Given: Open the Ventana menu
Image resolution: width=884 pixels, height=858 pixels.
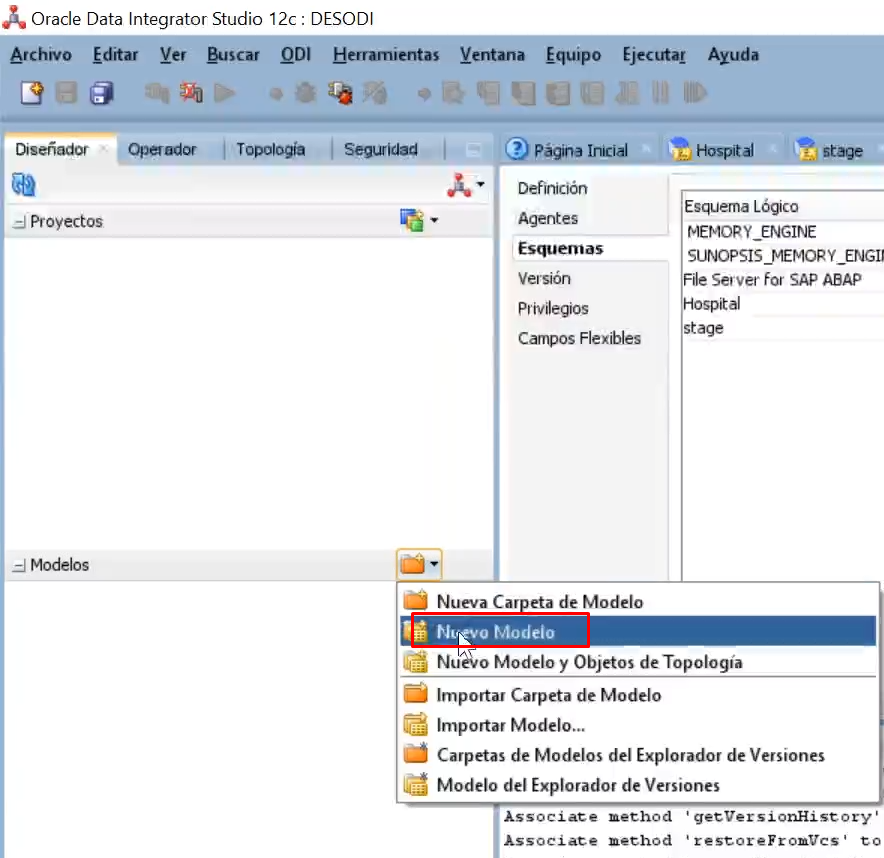Looking at the screenshot, I should coord(492,55).
